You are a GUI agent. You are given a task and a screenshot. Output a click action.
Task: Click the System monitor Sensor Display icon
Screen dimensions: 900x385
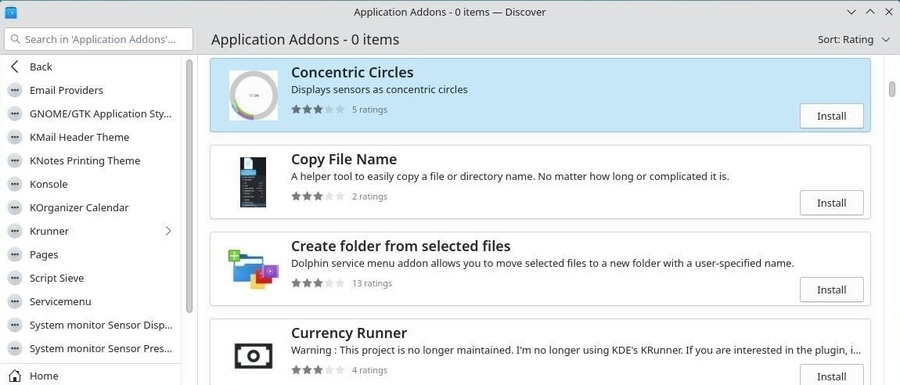tap(15, 325)
